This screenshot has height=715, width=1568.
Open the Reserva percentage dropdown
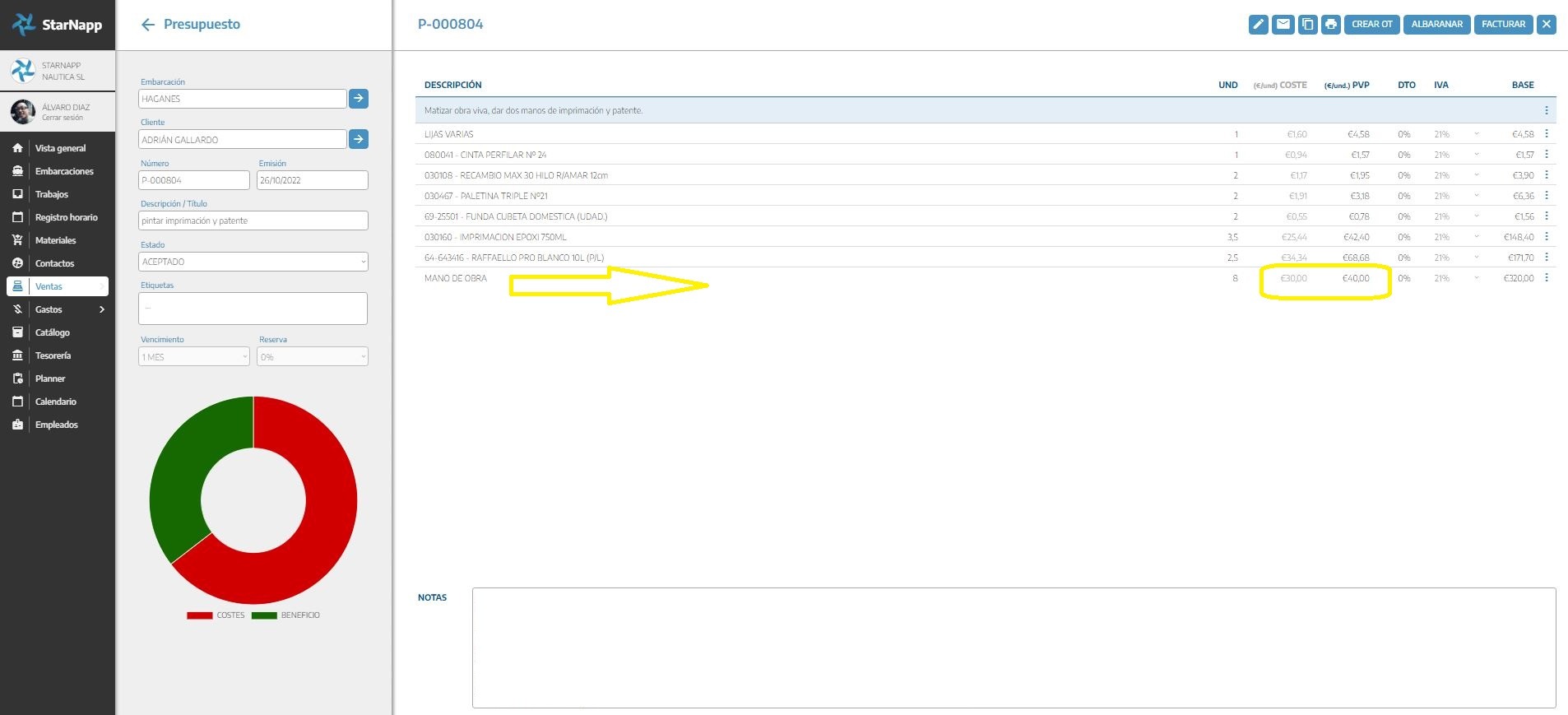[x=312, y=357]
